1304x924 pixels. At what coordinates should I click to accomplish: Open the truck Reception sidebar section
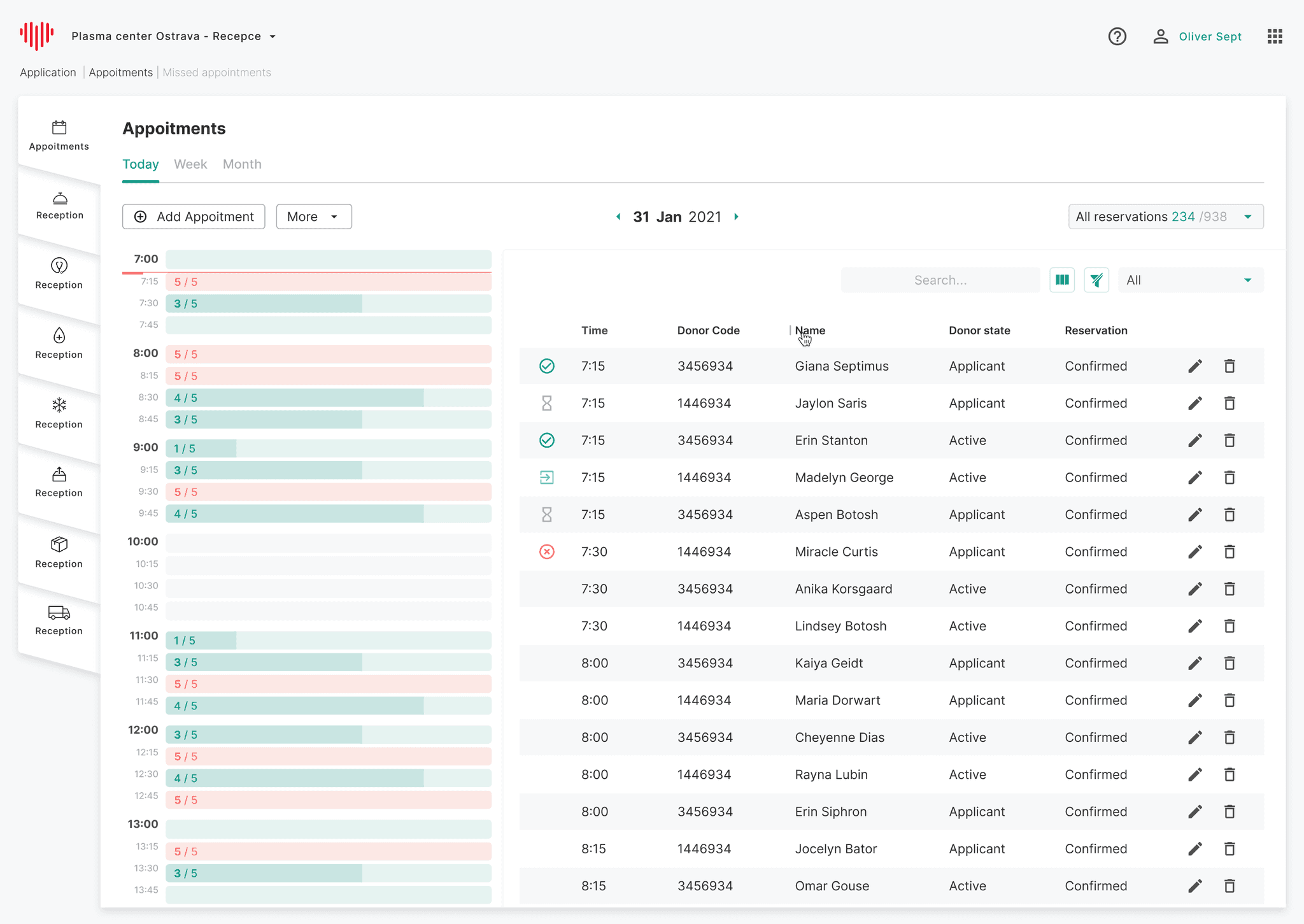(x=59, y=620)
